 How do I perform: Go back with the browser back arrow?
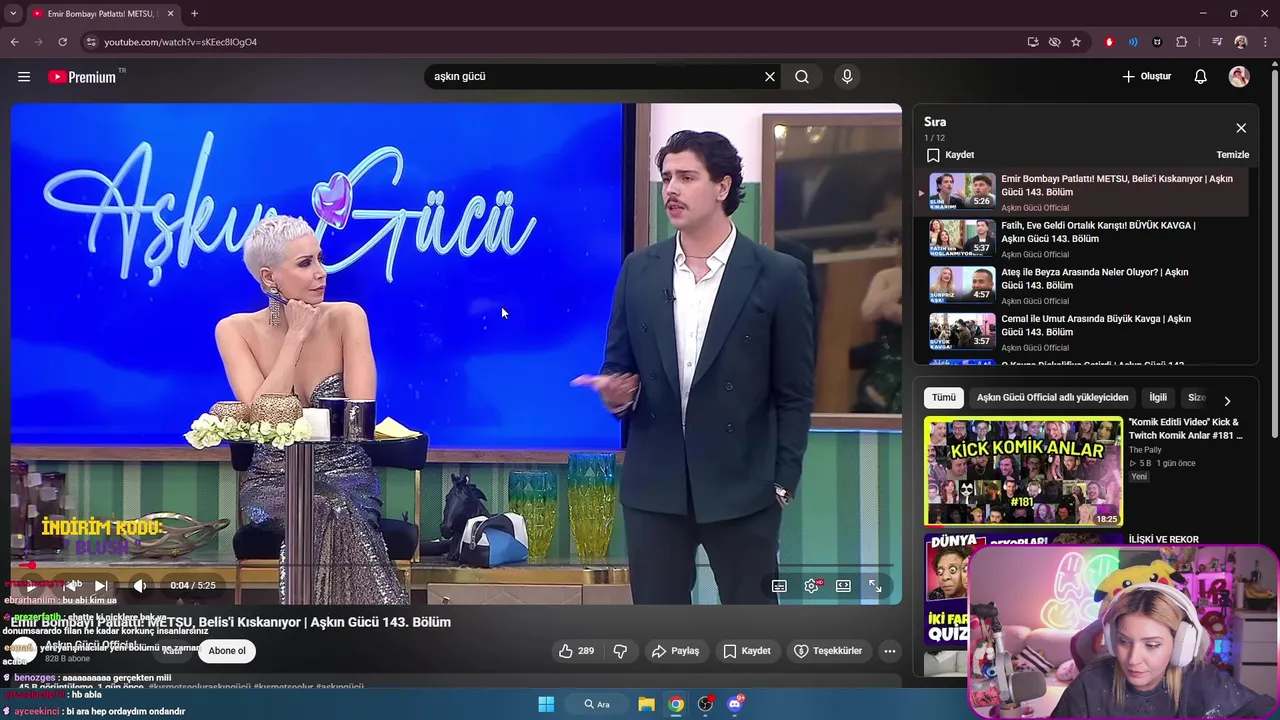coord(14,42)
